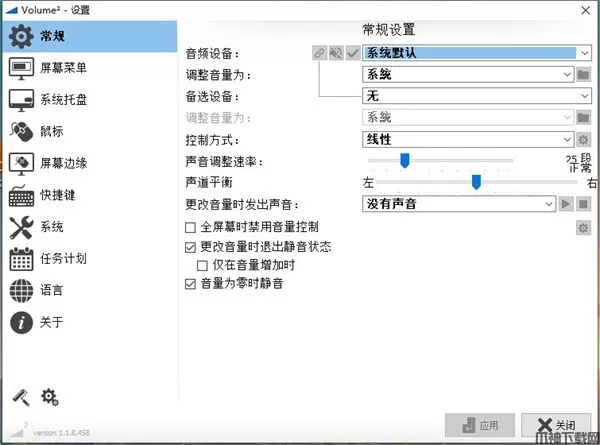Select the 常规 gear icon in sidebar

pyautogui.click(x=21, y=36)
